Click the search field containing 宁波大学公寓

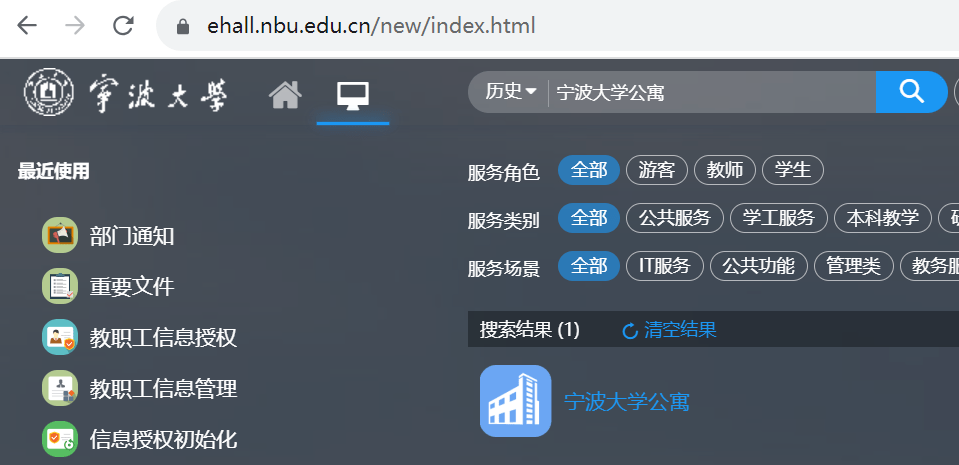(711, 92)
